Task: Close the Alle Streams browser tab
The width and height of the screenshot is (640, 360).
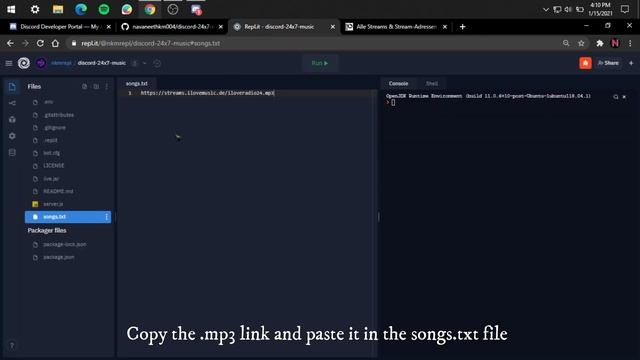Action: pos(445,27)
